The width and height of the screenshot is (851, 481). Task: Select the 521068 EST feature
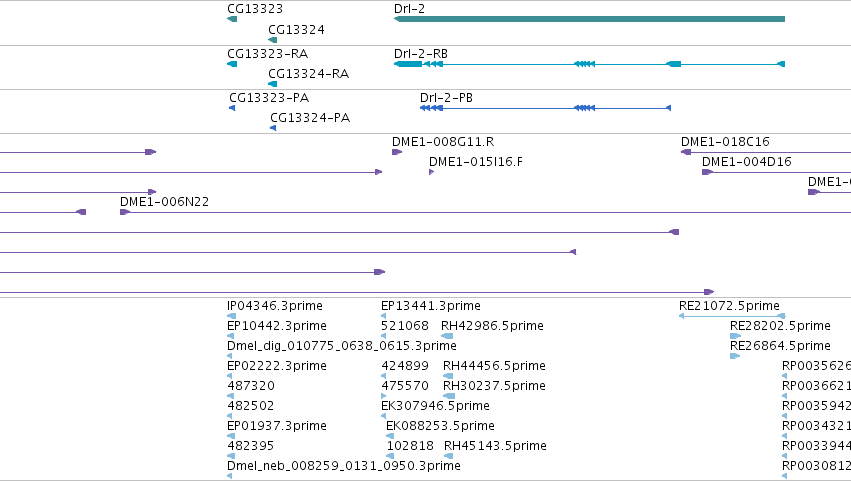(x=405, y=326)
